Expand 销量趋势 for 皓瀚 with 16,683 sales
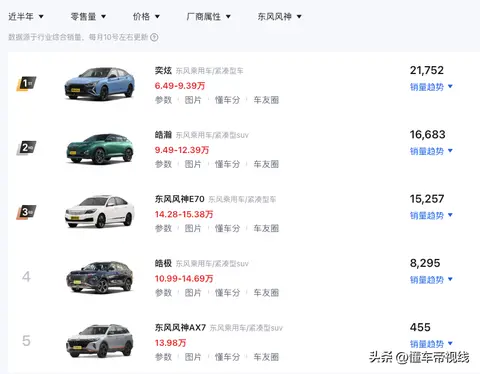Screen dimensions: 480x374 (x=431, y=151)
